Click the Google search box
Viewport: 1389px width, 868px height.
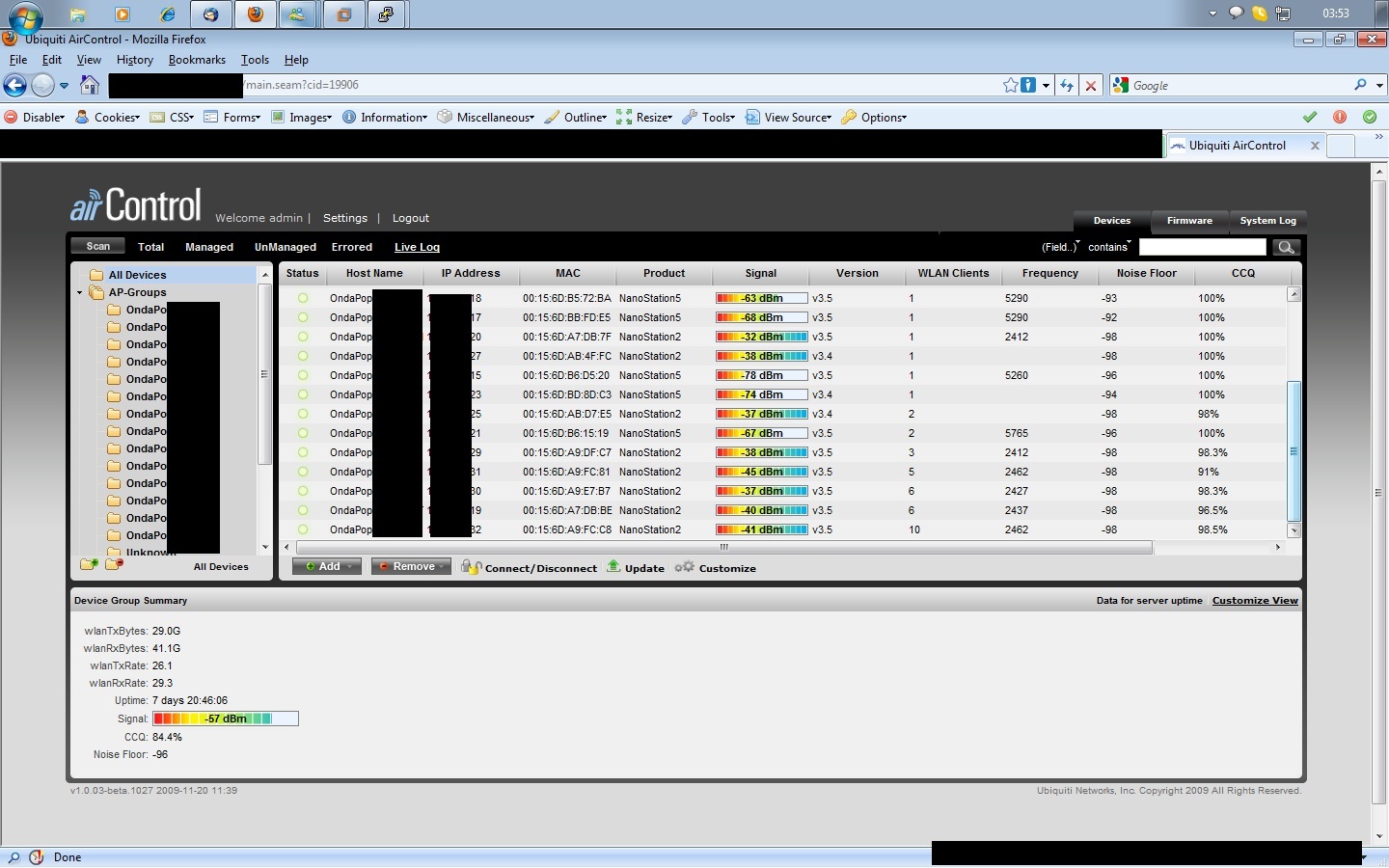(x=1241, y=86)
